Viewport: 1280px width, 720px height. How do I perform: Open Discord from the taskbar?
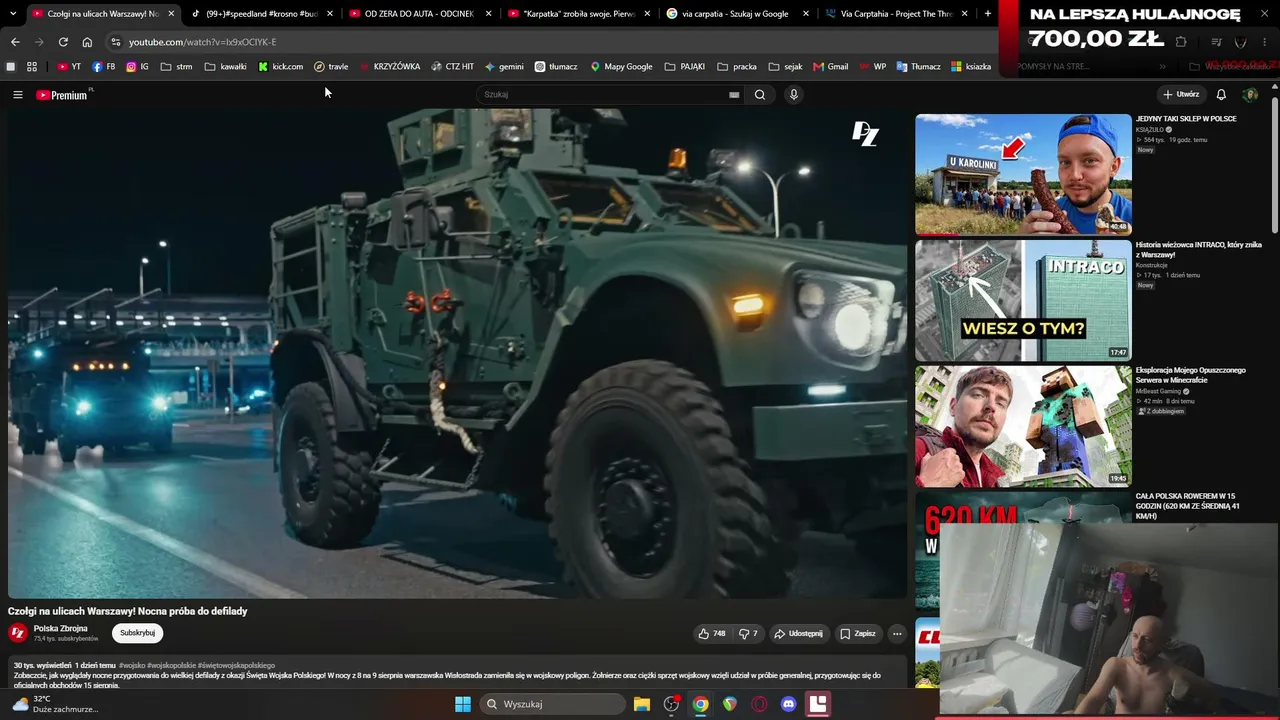click(788, 704)
